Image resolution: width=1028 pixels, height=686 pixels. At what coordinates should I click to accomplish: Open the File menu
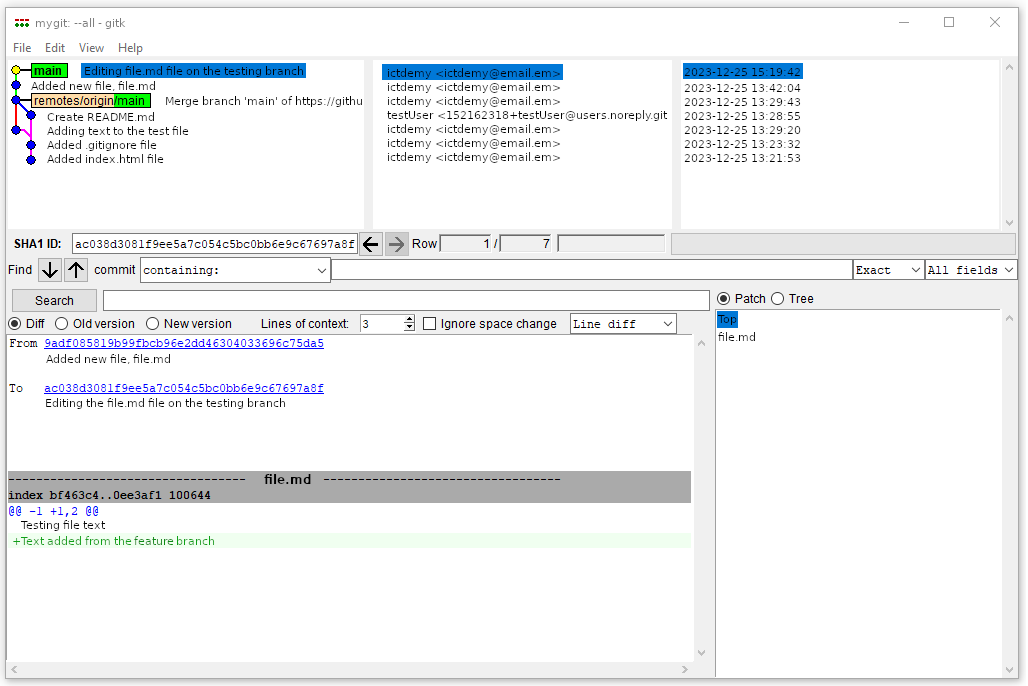pos(21,47)
